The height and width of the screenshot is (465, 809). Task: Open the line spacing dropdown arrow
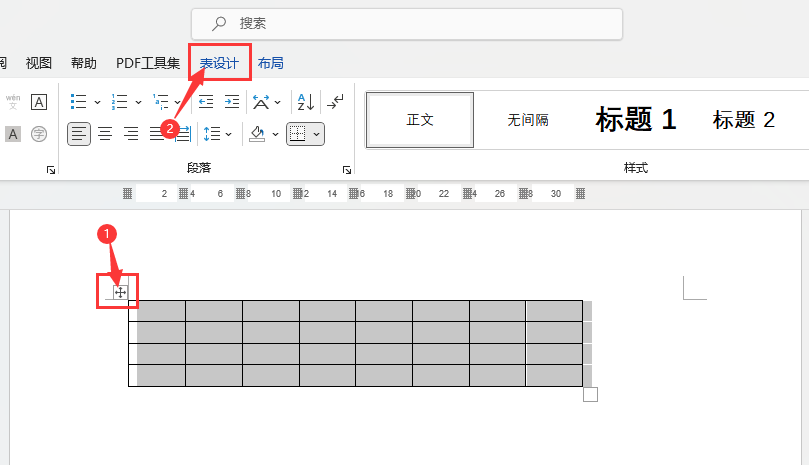pyautogui.click(x=229, y=134)
